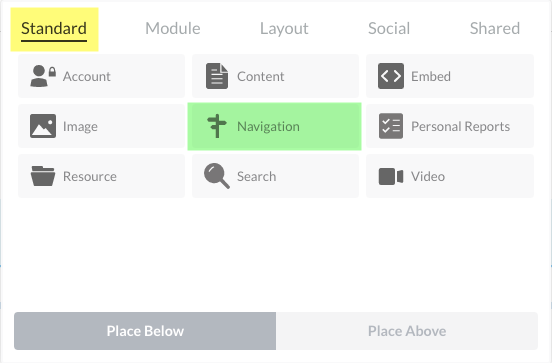Choose the Personal Reports checklist icon
552x363 pixels.
[x=391, y=126]
